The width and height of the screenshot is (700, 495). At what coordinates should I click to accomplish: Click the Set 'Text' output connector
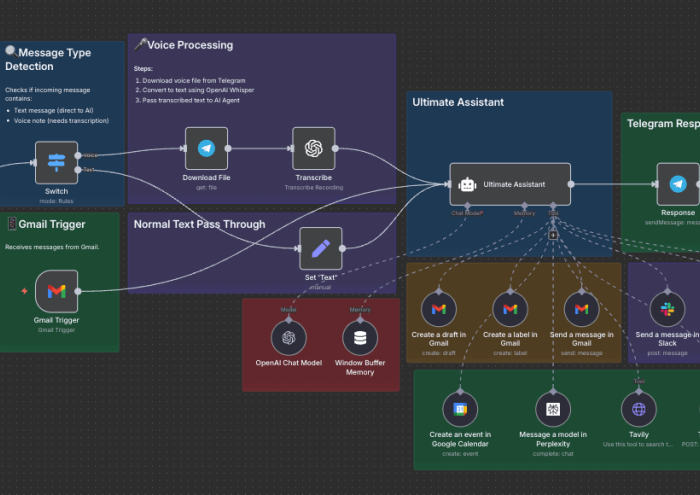coord(342,248)
